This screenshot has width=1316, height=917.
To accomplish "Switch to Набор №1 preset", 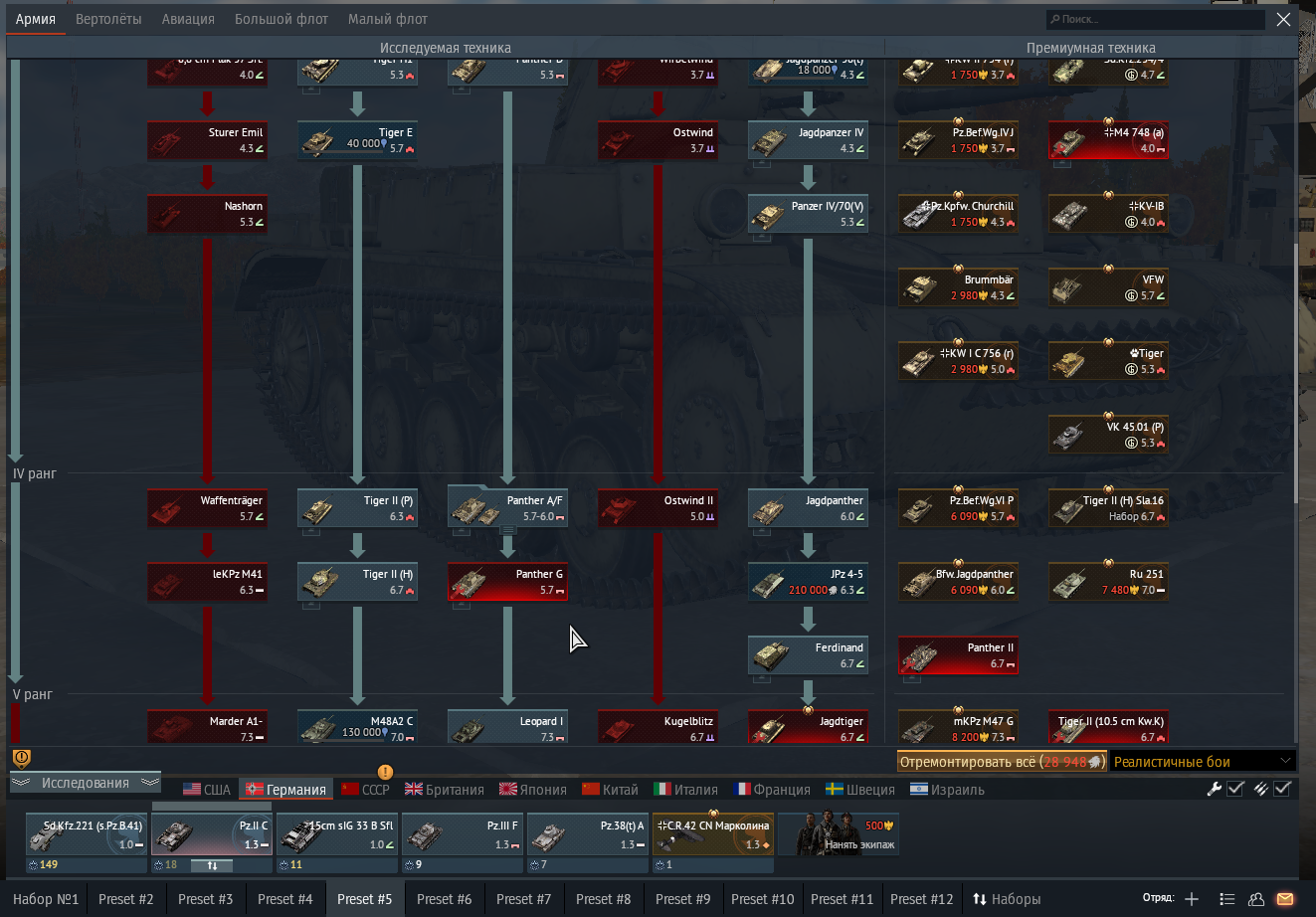I will point(46,899).
